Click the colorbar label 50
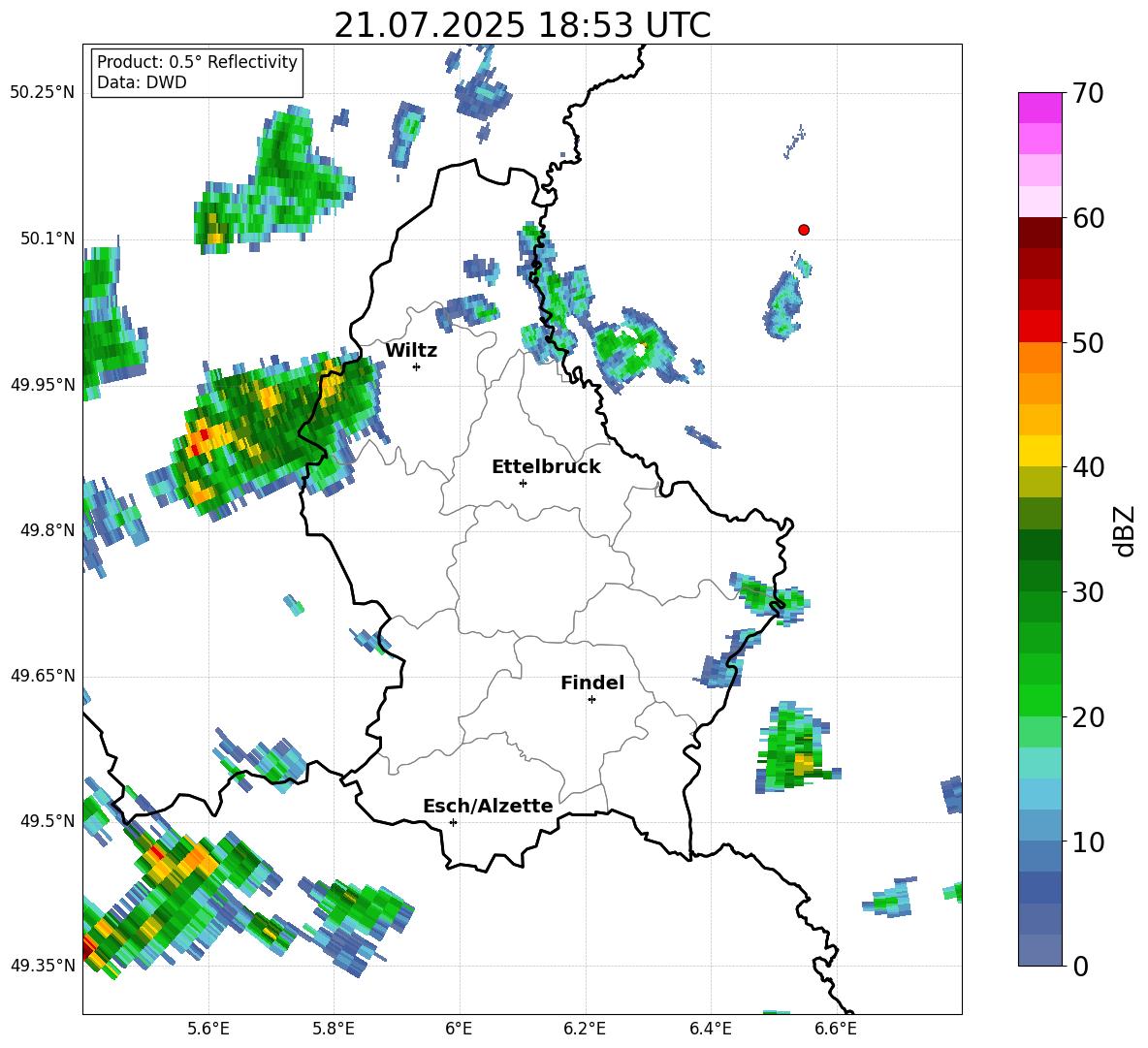This screenshot has width=1148, height=1048. pos(1088,343)
